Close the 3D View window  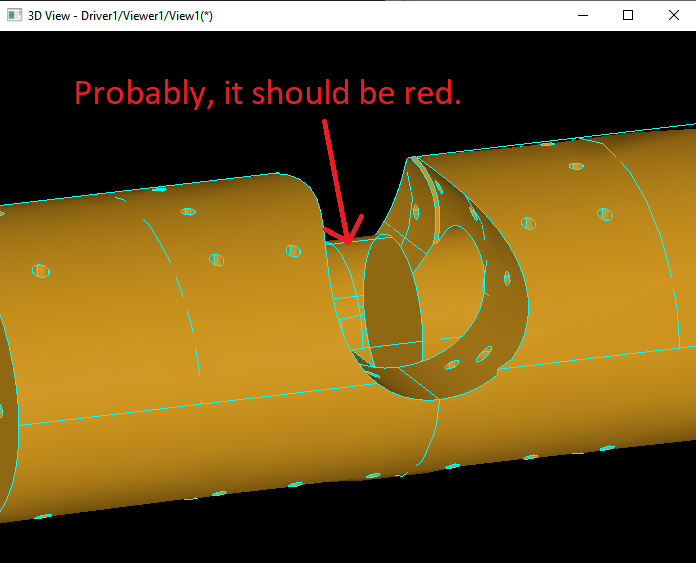pos(673,15)
